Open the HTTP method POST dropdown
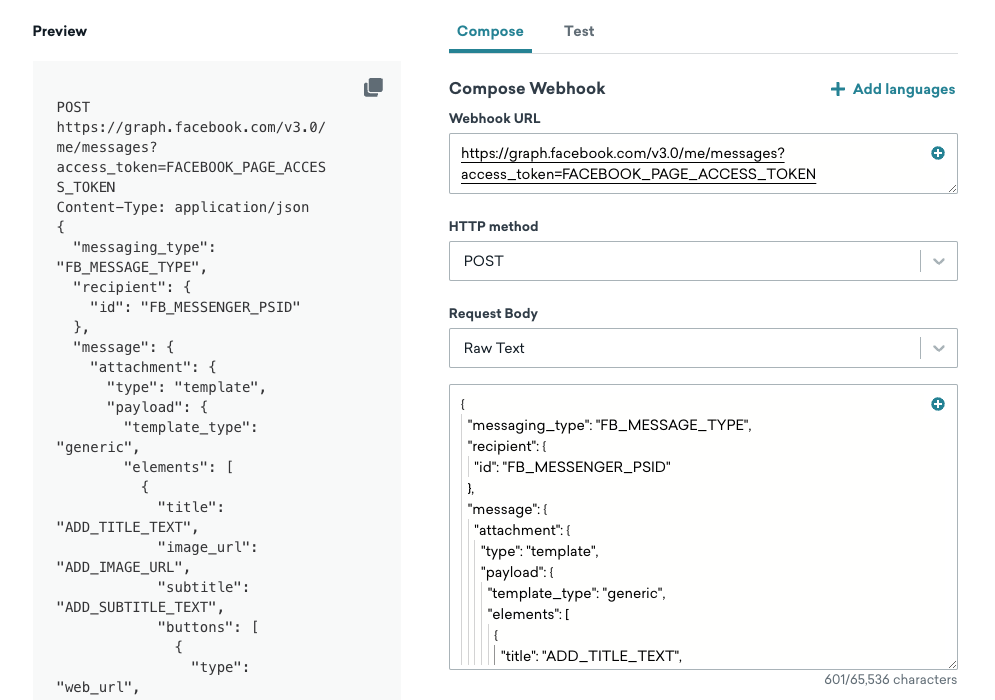The height and width of the screenshot is (700, 995). [x=703, y=261]
